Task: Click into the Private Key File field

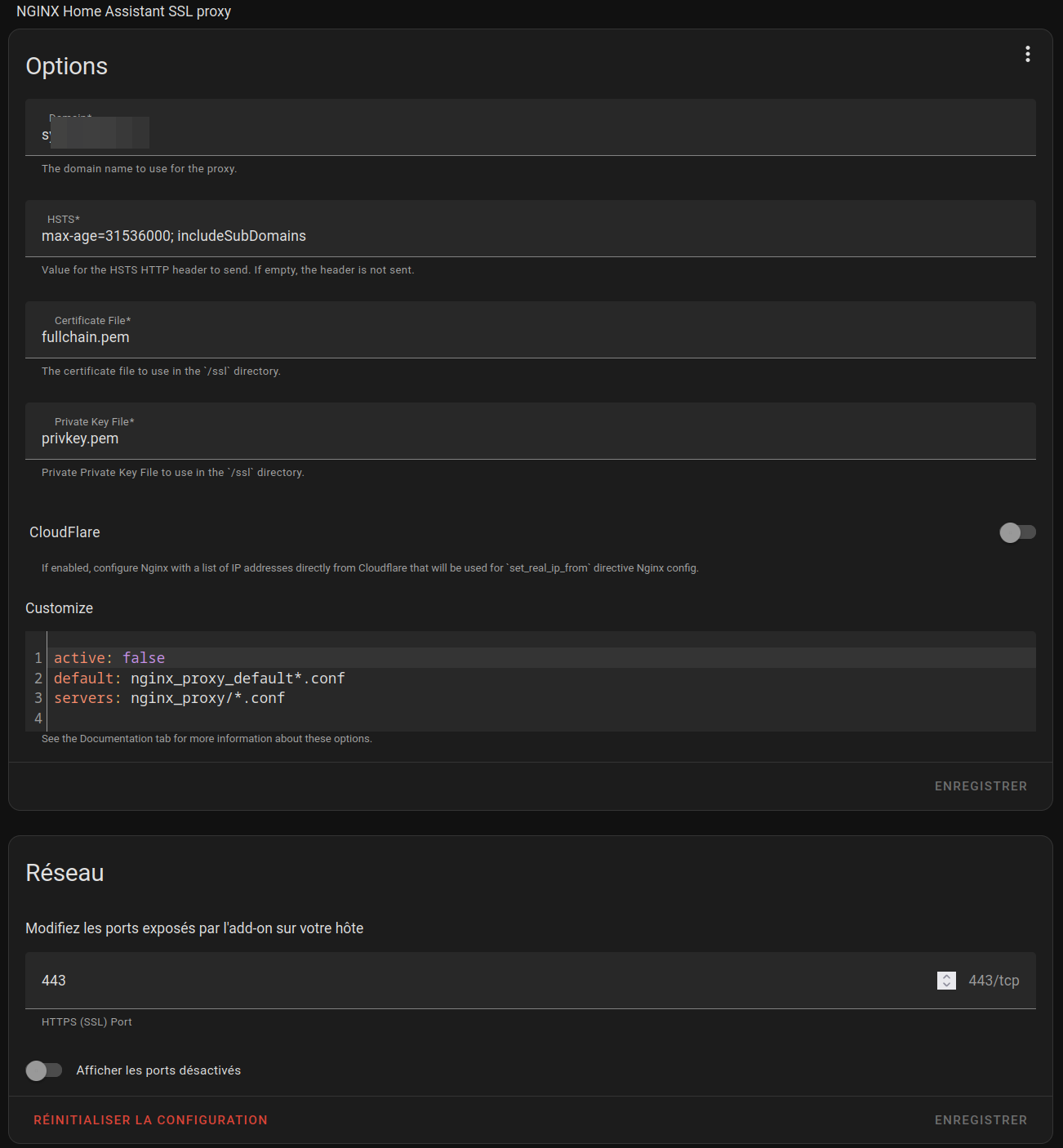Action: [531, 438]
